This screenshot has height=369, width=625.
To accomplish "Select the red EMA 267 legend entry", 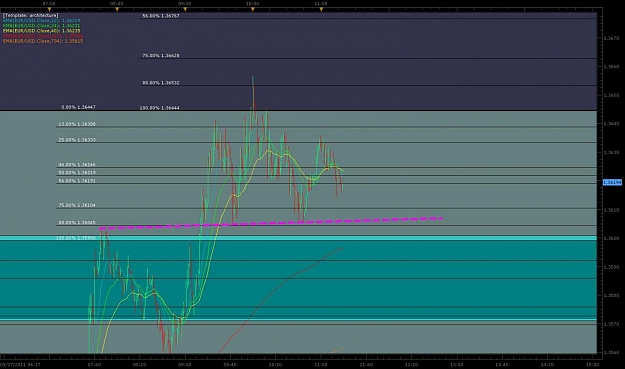I will [x=43, y=36].
